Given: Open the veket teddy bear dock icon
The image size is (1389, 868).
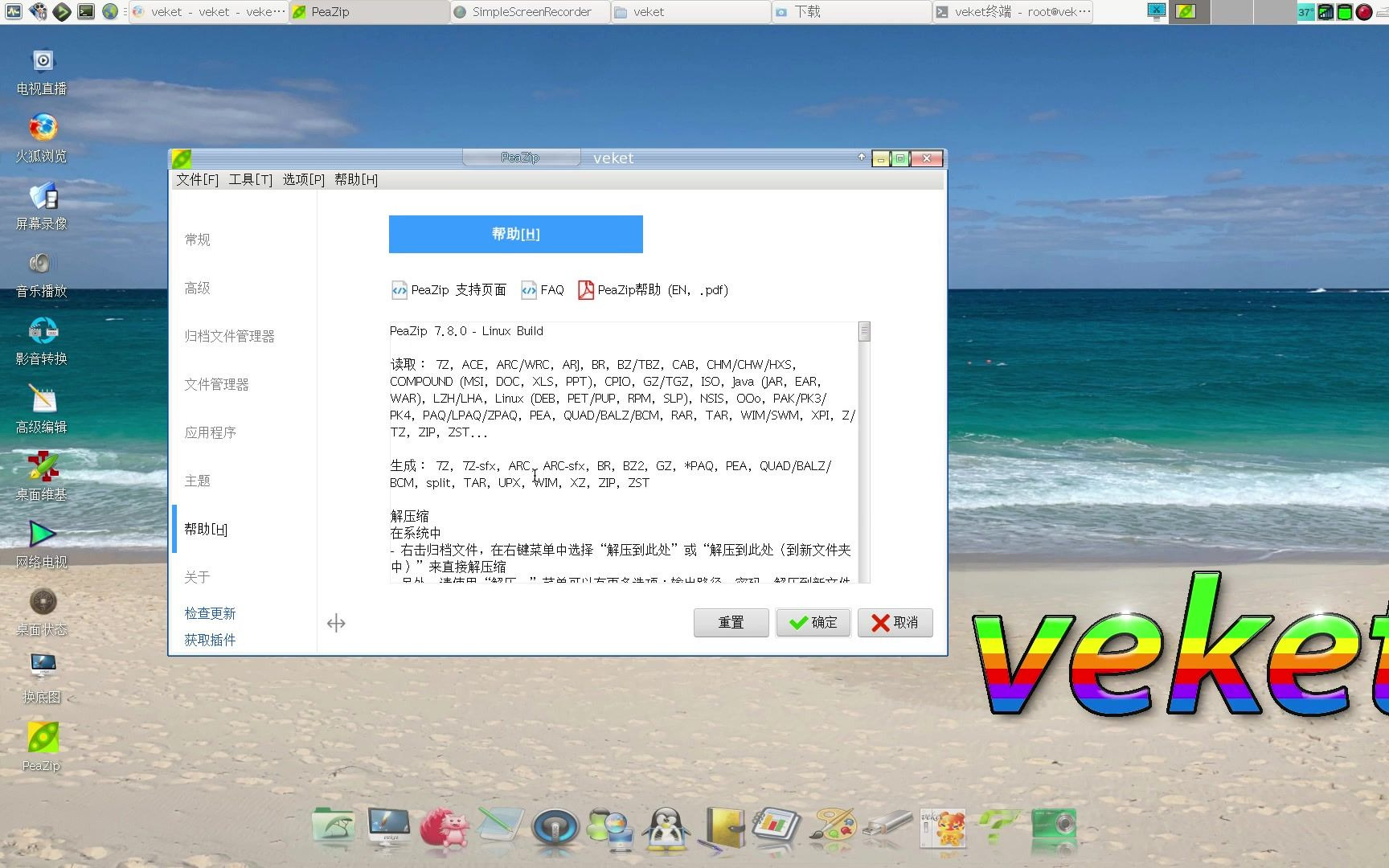Looking at the screenshot, I should pos(943,828).
